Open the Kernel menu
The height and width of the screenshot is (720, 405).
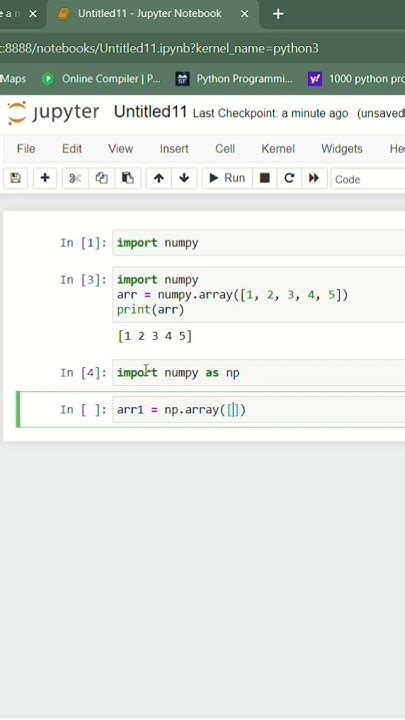pos(278,149)
